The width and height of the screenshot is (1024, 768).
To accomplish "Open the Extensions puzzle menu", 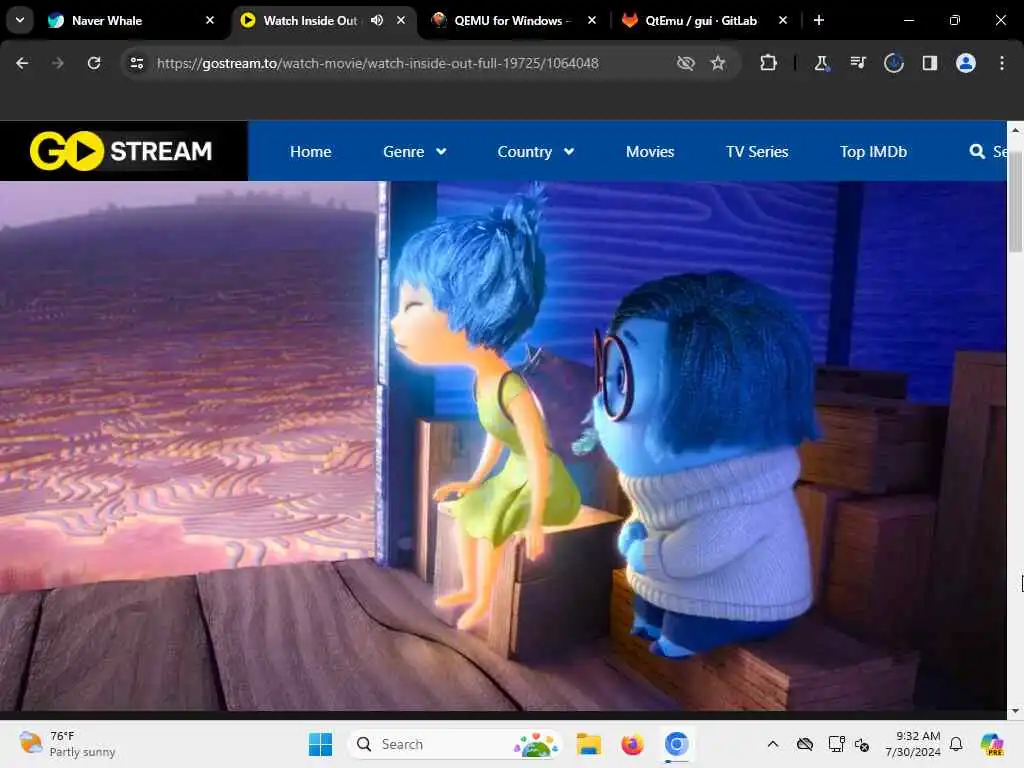I will (x=769, y=63).
